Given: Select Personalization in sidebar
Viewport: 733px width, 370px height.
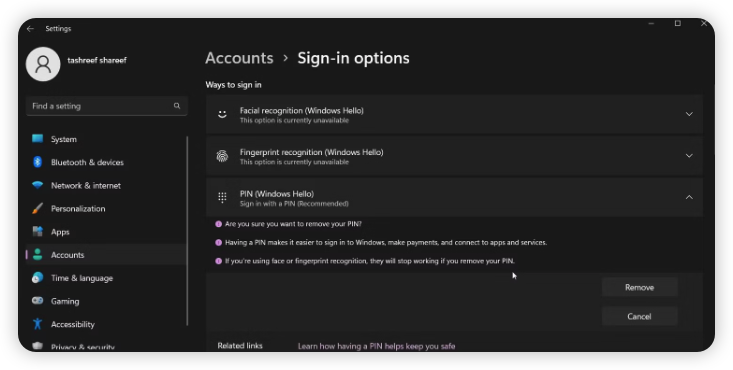Looking at the screenshot, I should coord(107,209).
